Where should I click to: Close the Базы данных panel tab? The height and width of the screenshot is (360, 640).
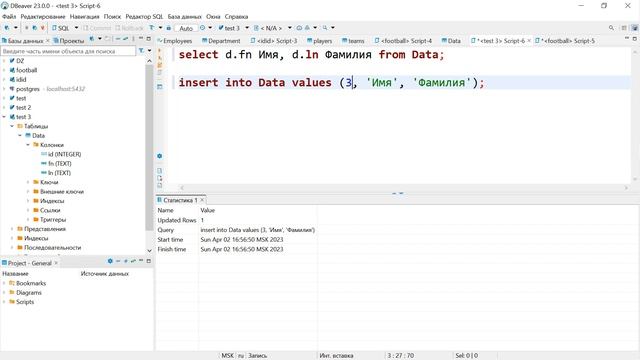(47, 41)
